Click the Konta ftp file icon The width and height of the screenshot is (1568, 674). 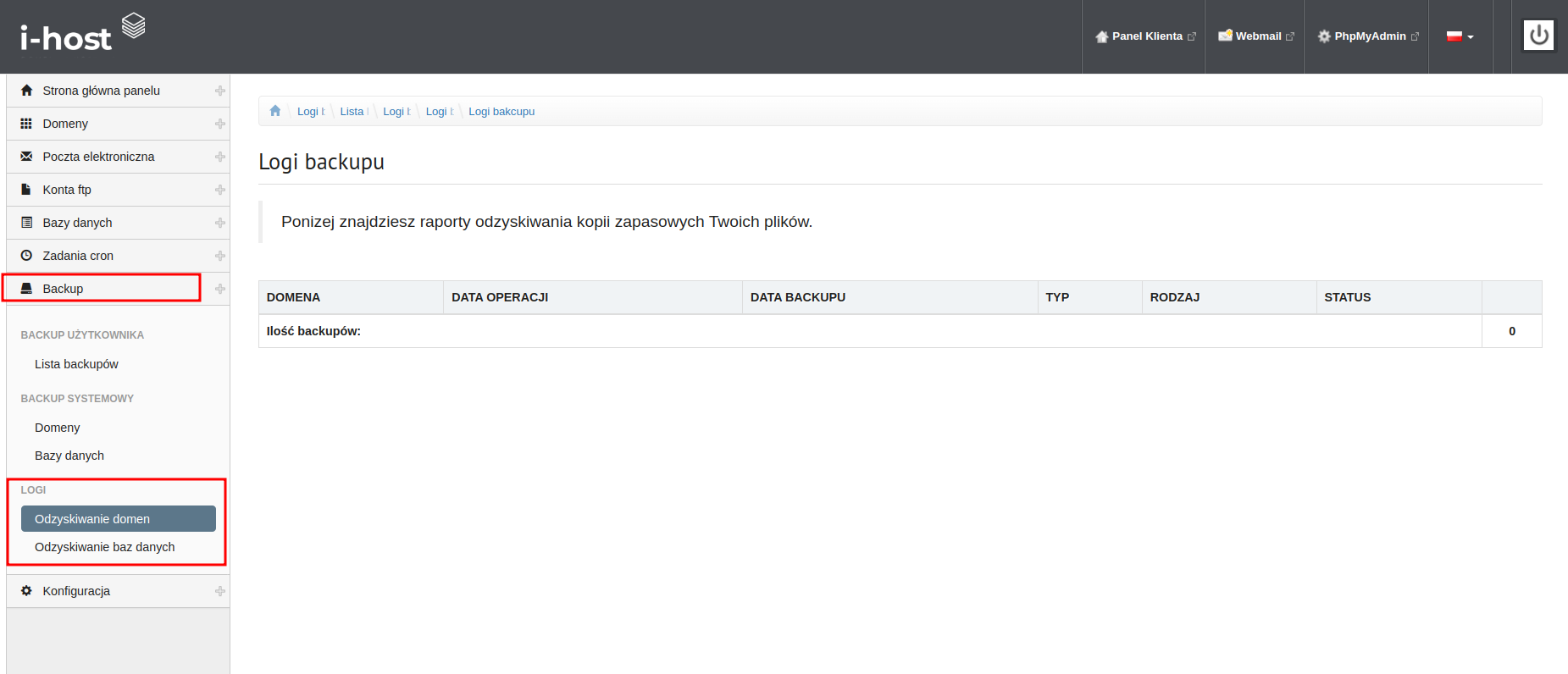26,190
